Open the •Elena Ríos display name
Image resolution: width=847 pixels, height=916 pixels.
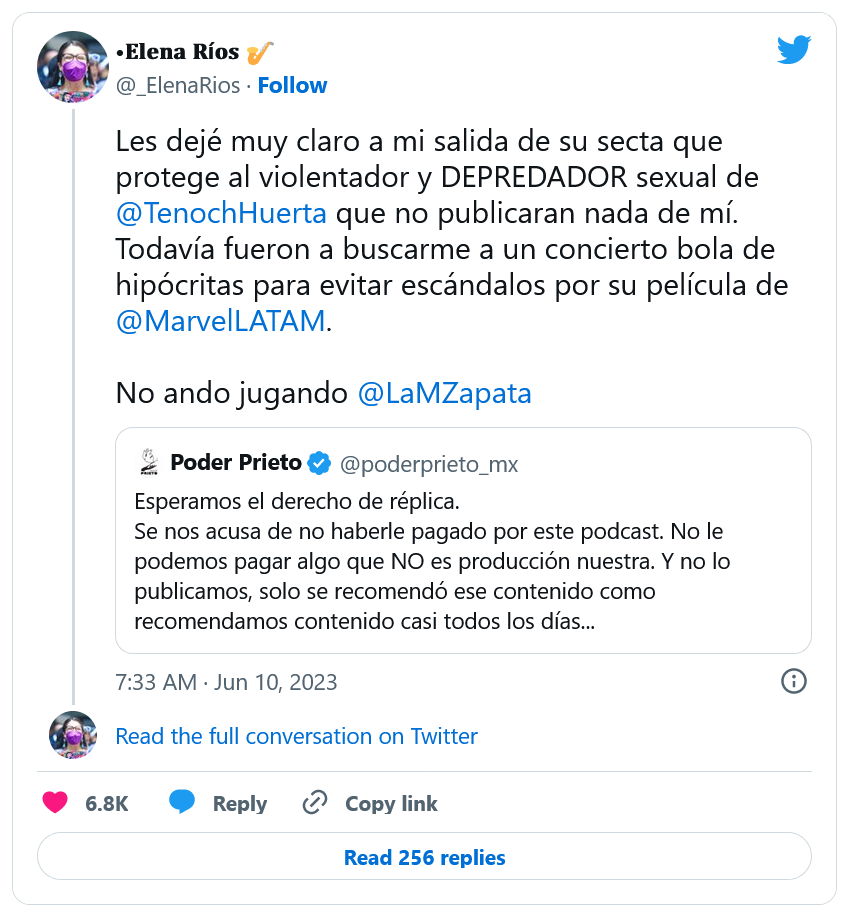click(x=180, y=52)
